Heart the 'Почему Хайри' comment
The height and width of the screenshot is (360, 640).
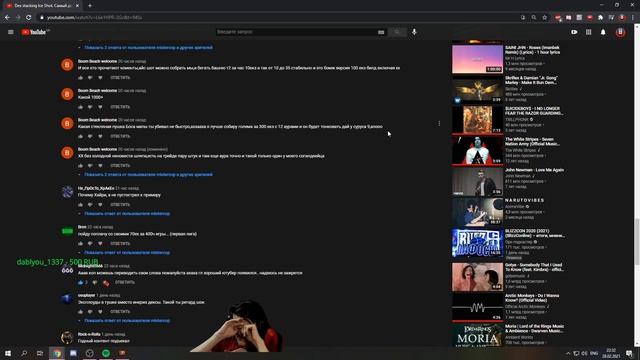[x=100, y=204]
